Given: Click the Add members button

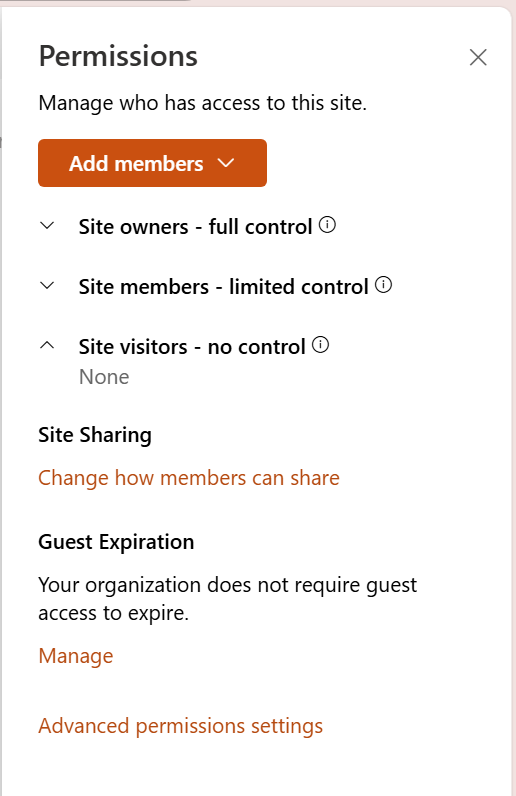Looking at the screenshot, I should (152, 163).
